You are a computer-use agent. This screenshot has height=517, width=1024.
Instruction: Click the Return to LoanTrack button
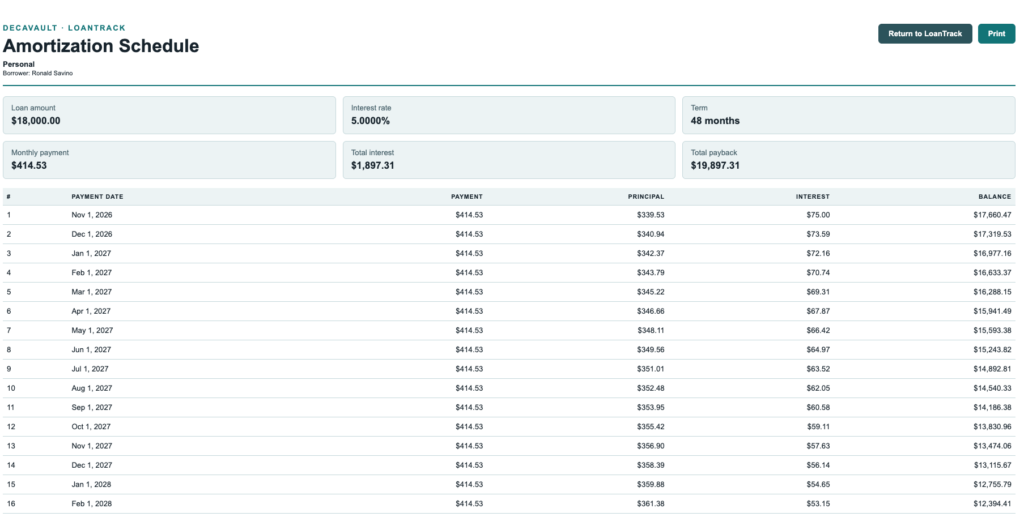click(925, 34)
